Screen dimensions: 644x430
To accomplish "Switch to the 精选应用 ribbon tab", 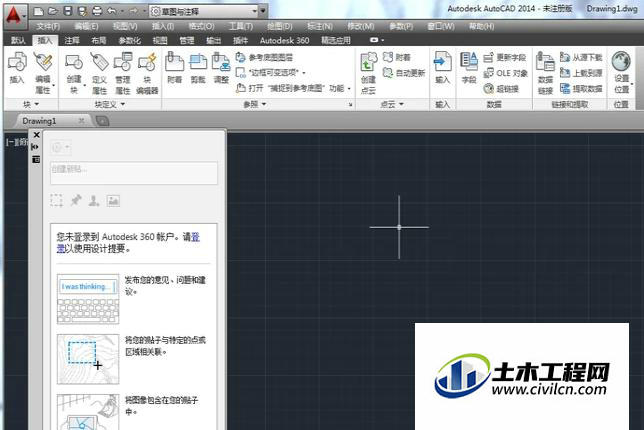I will (336, 40).
